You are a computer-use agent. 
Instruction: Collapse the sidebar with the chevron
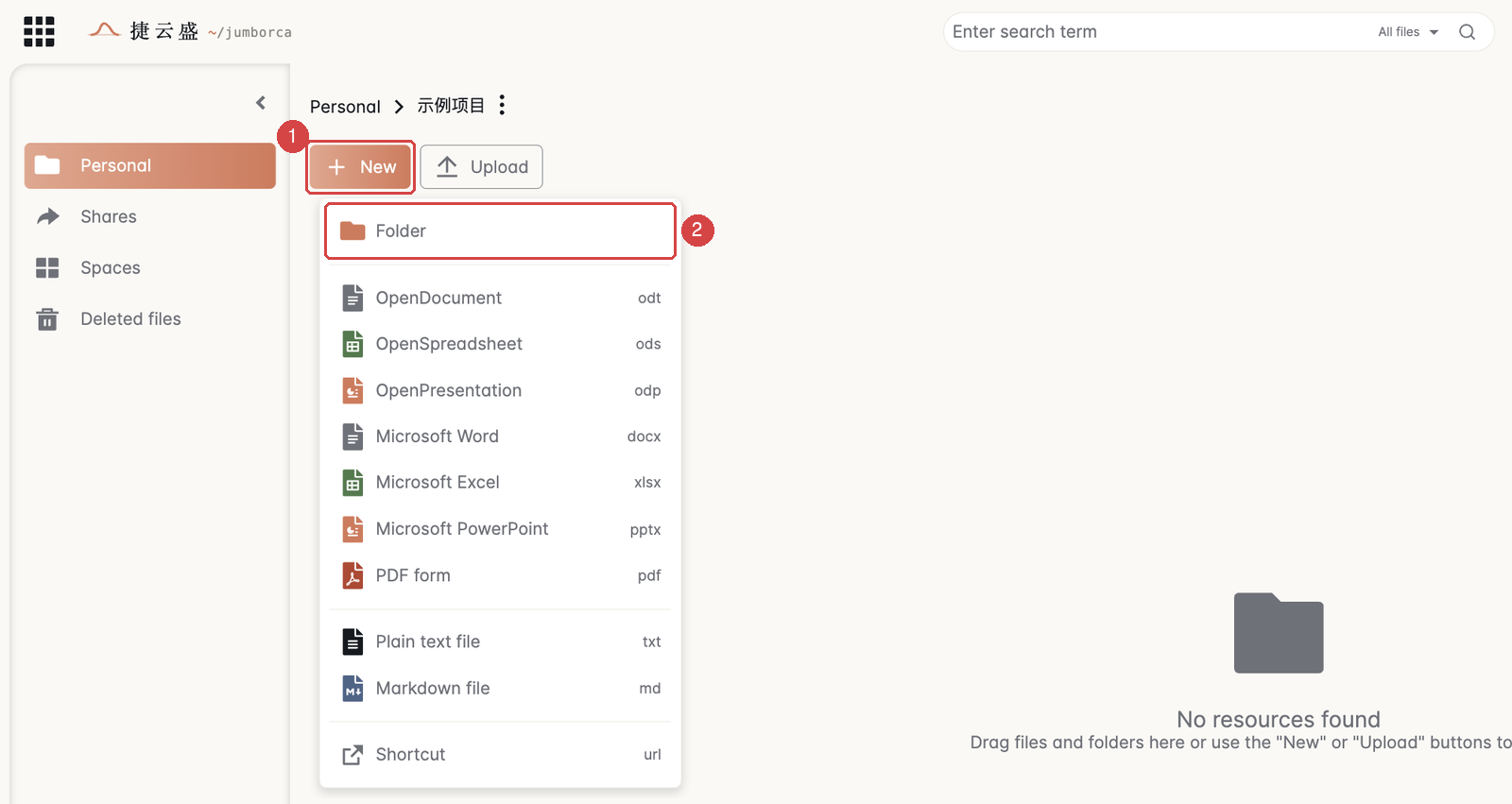(x=261, y=103)
